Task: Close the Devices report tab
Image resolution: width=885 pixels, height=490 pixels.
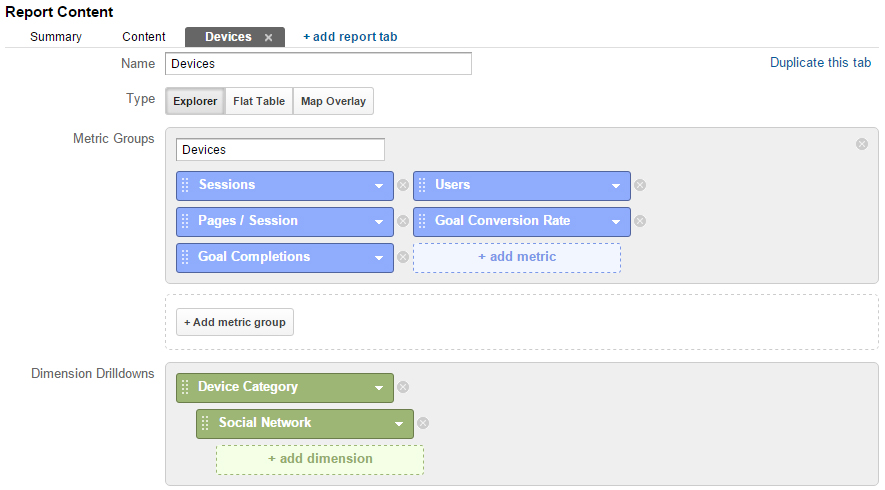Action: tap(269, 38)
